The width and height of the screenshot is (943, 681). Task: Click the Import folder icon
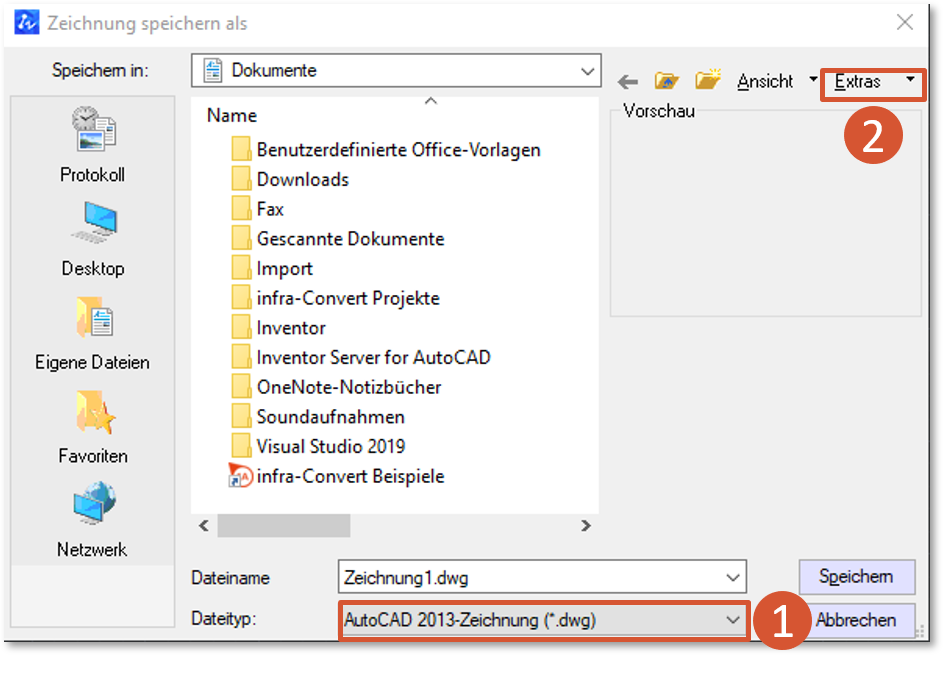tap(241, 268)
